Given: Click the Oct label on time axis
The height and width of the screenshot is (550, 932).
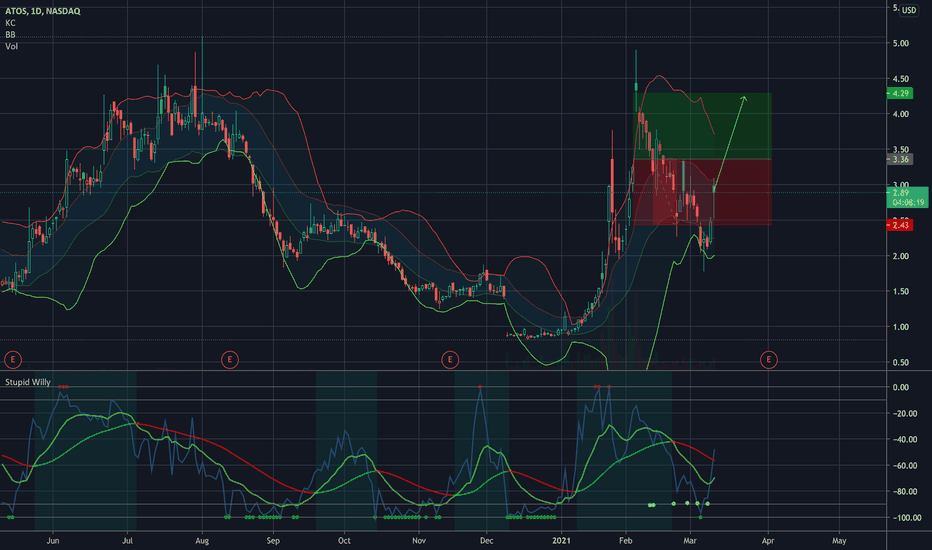Looking at the screenshot, I should coord(344,540).
